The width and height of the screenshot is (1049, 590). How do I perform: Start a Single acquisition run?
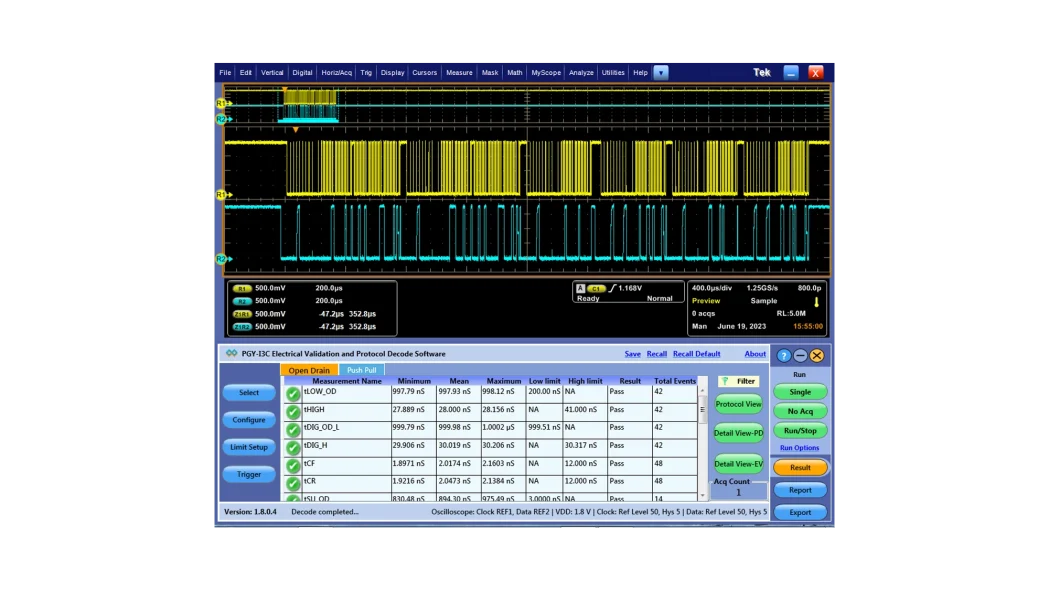pos(800,392)
